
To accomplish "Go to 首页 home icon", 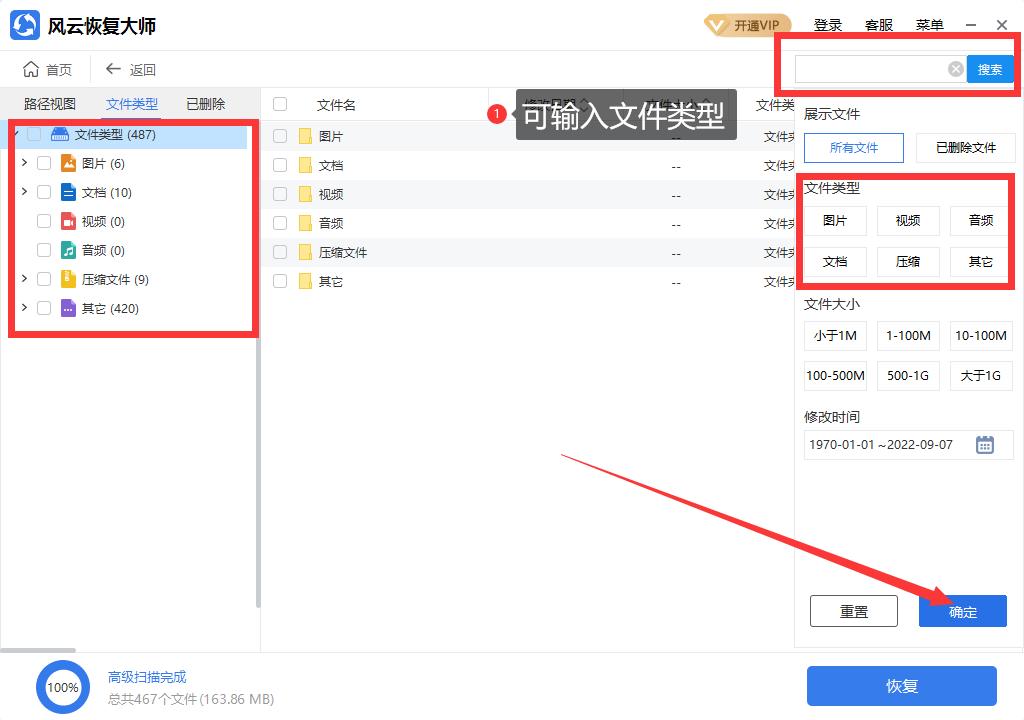I will (31, 69).
